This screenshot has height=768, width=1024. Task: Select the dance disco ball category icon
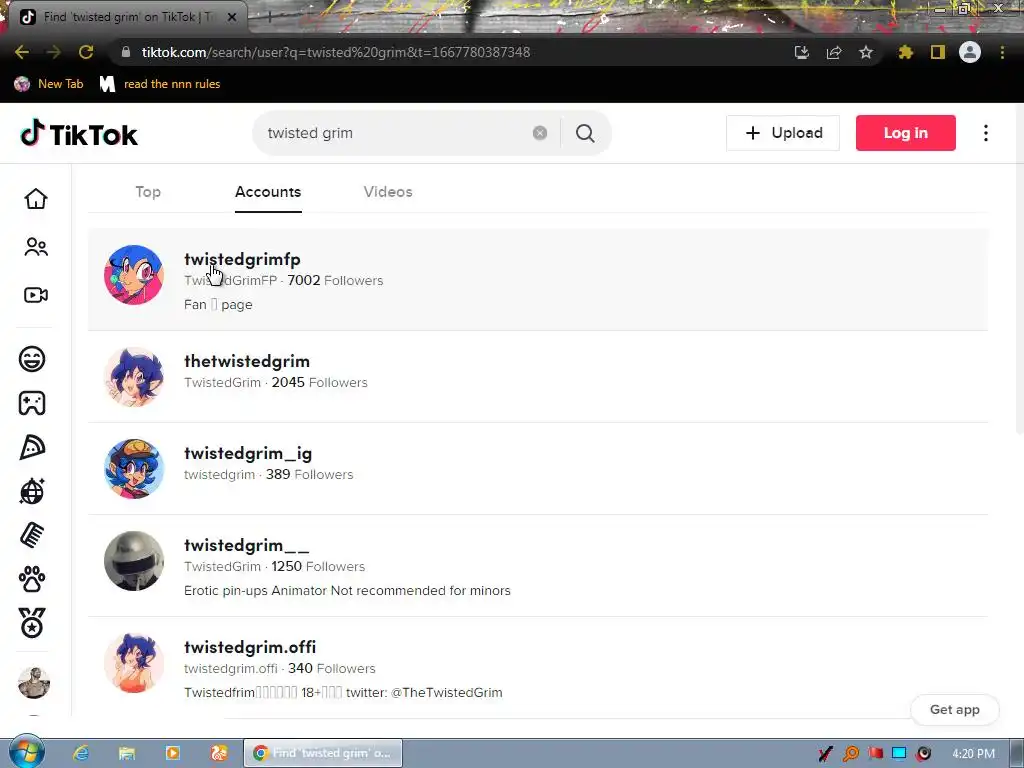tap(32, 491)
